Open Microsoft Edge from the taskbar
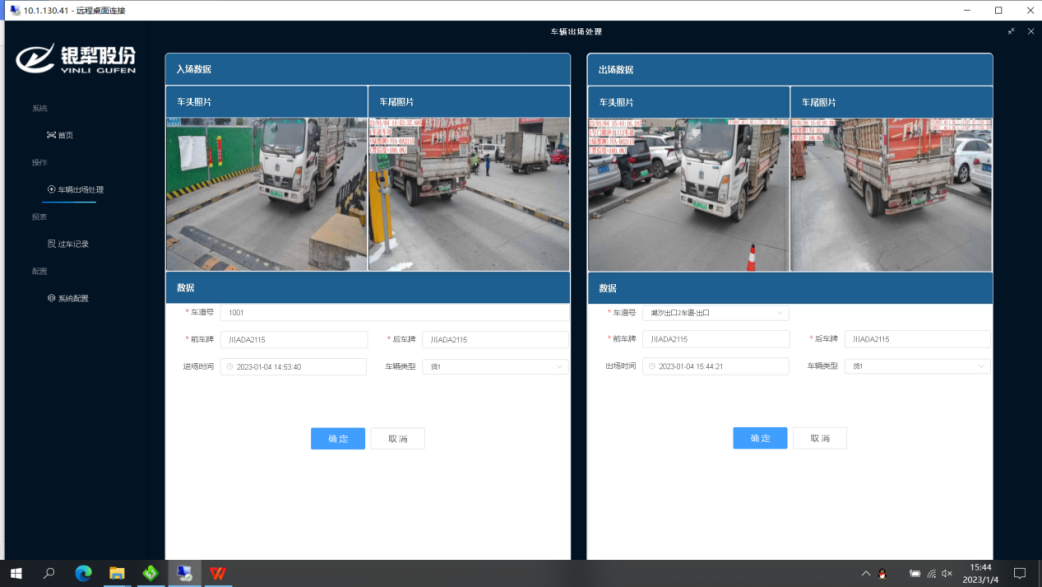This screenshot has height=587, width=1042. [x=83, y=573]
